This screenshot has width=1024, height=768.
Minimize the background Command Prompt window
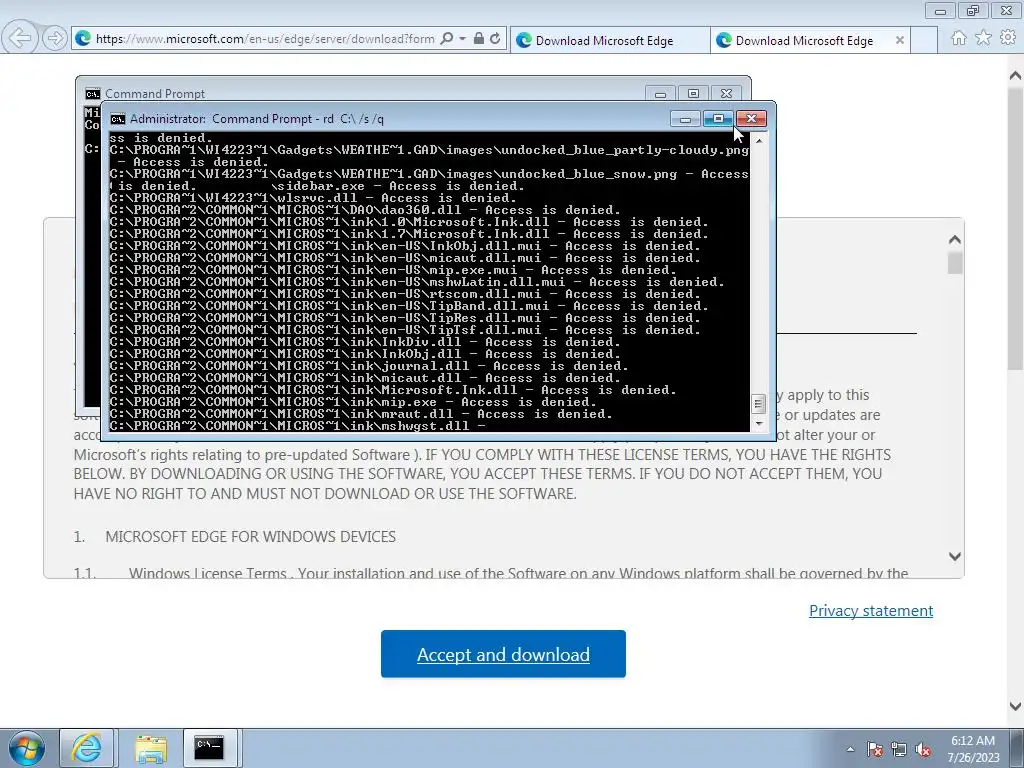[660, 94]
